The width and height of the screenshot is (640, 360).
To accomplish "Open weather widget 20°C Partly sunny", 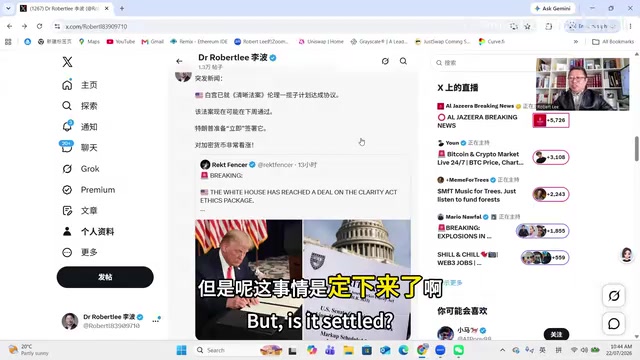I will 29,350.
